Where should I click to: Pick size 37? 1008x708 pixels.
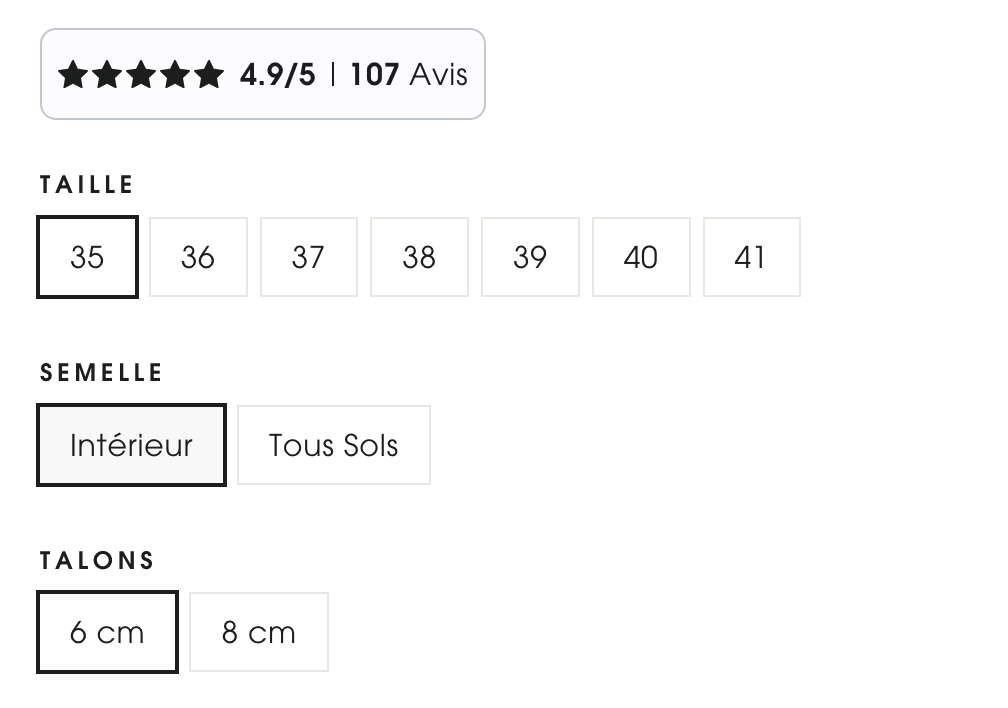308,258
